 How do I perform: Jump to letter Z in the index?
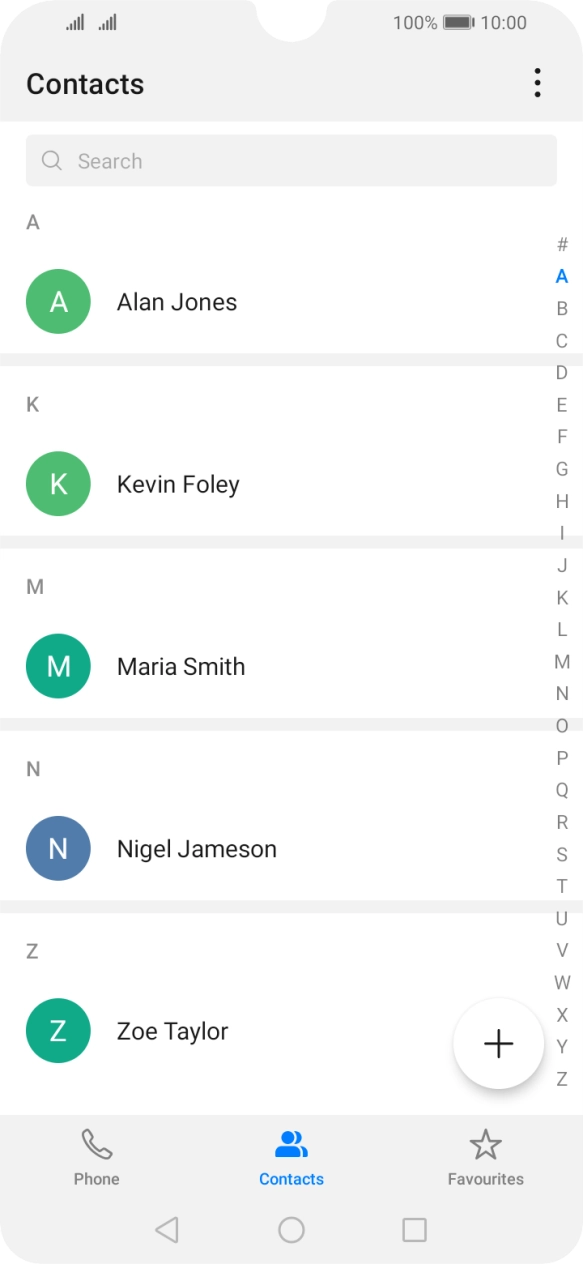point(562,1079)
